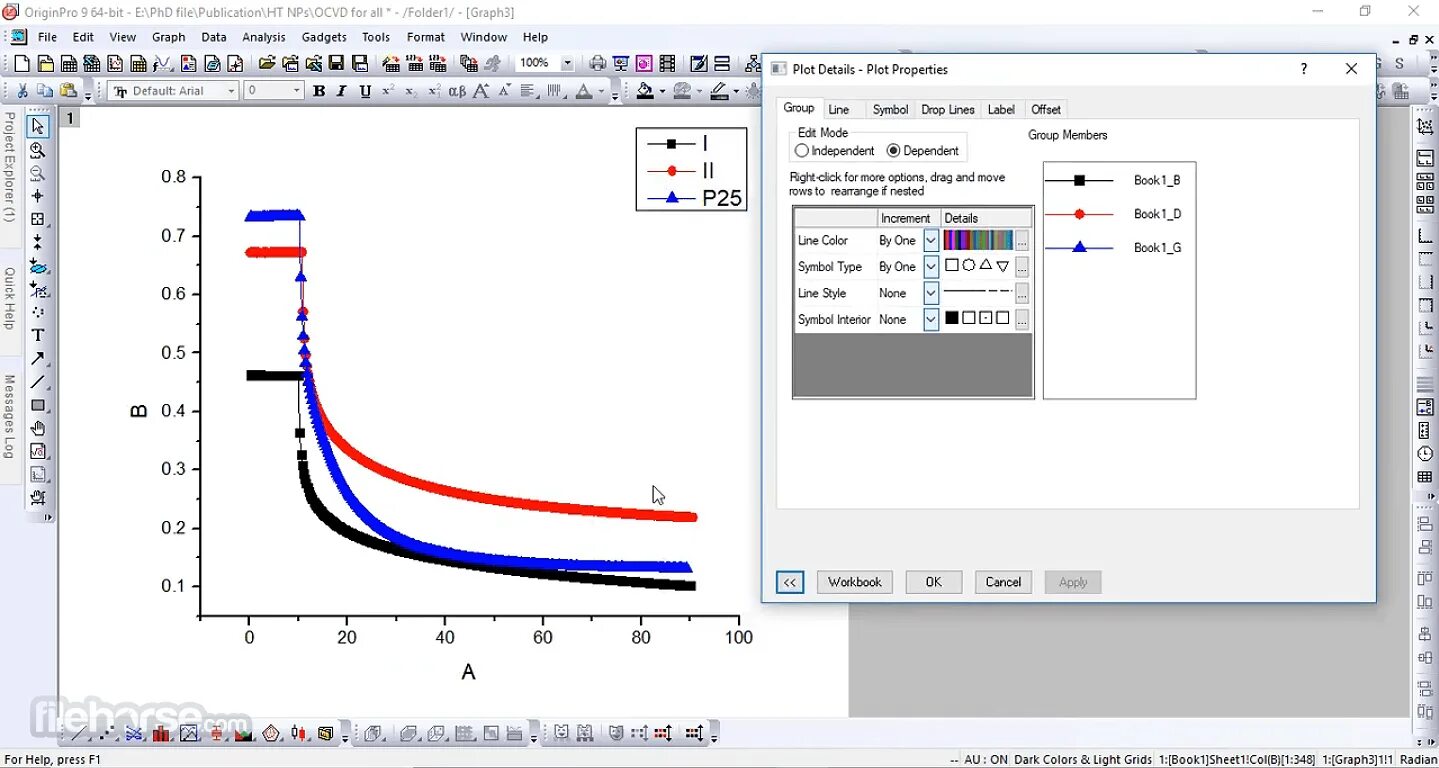Click the Symbol Interior pattern list
Image resolution: width=1439 pixels, height=768 pixels.
tap(978, 320)
